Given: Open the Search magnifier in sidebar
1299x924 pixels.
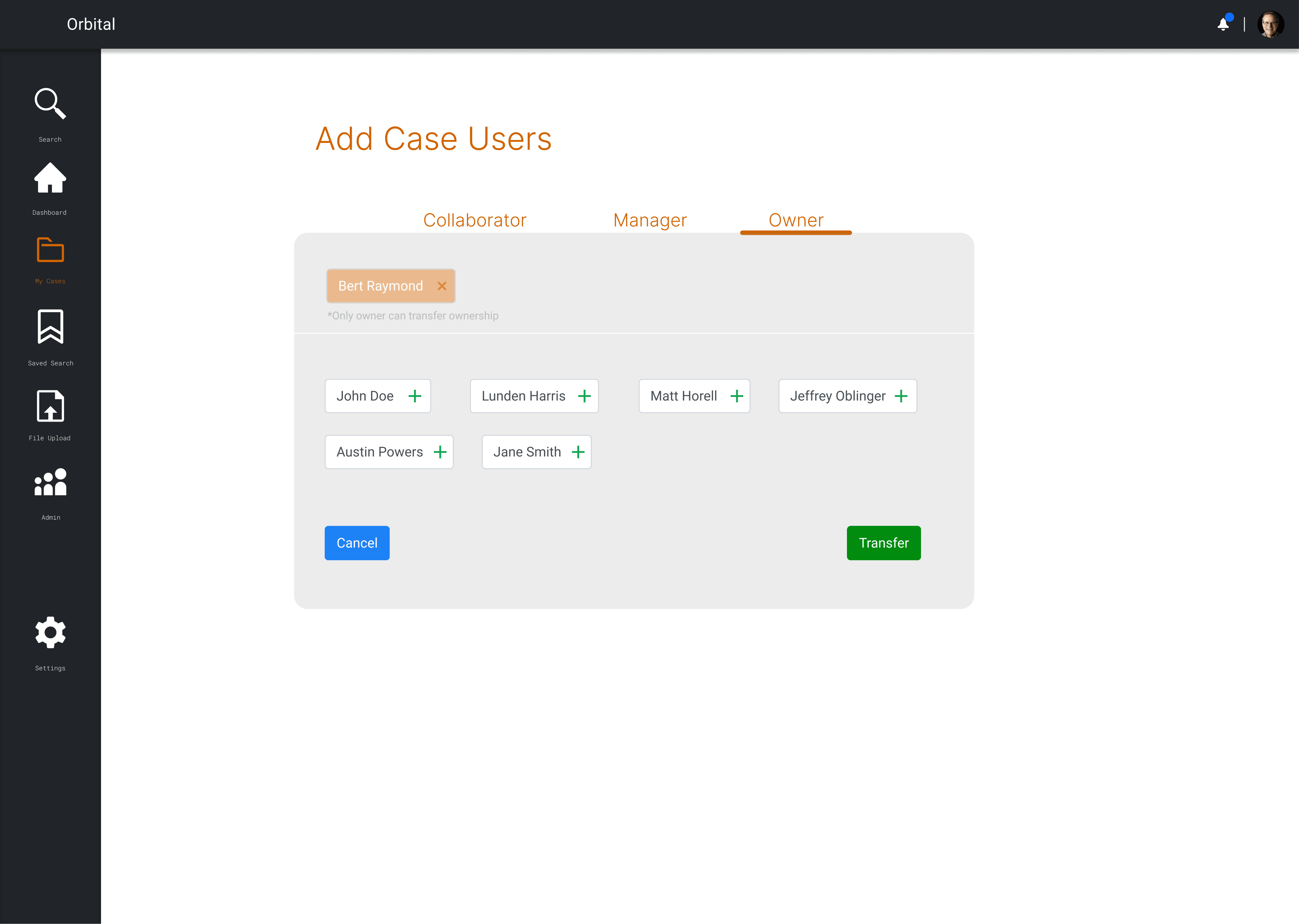Looking at the screenshot, I should coord(50,104).
